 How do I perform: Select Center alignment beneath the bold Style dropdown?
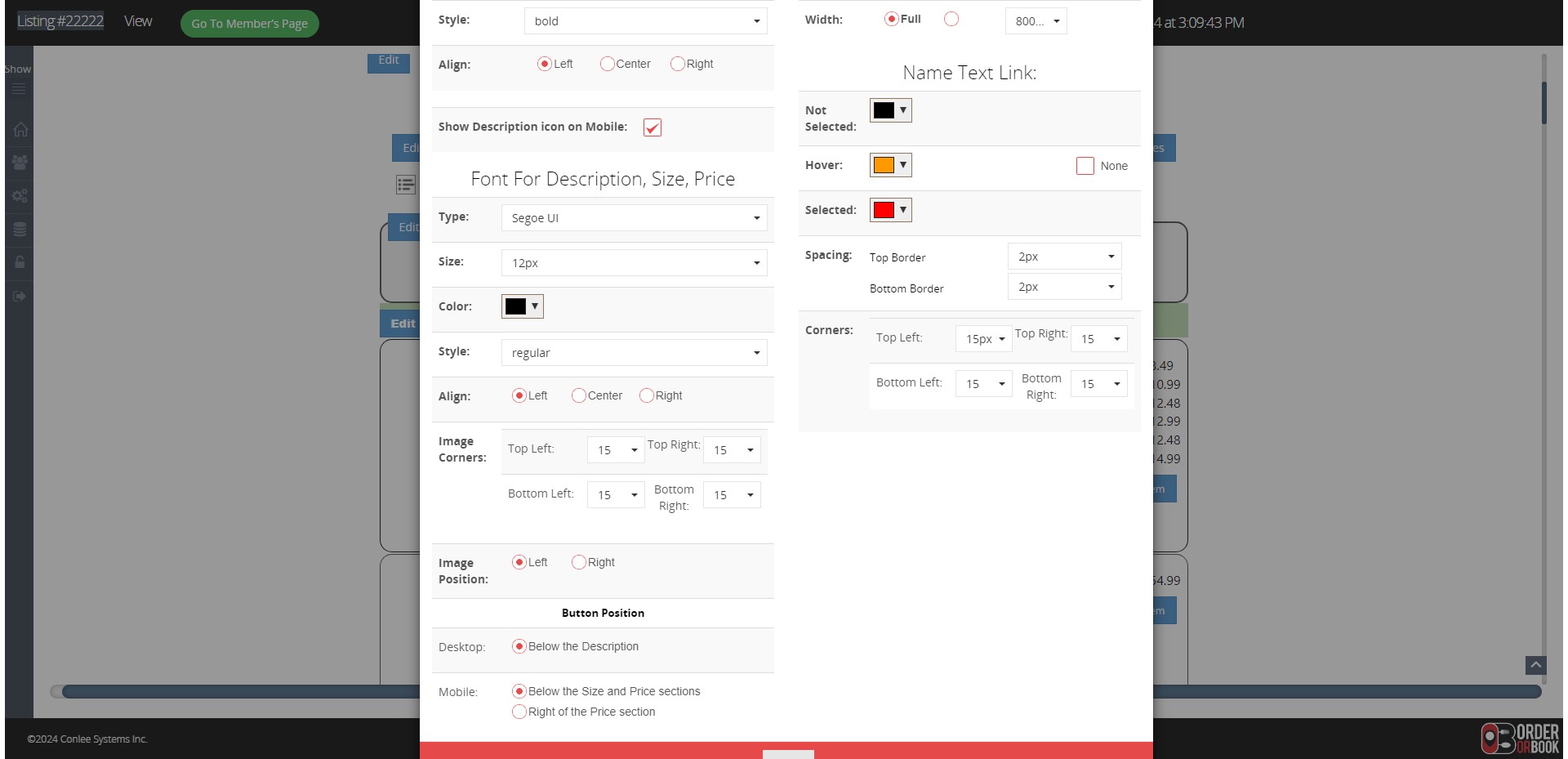point(607,64)
